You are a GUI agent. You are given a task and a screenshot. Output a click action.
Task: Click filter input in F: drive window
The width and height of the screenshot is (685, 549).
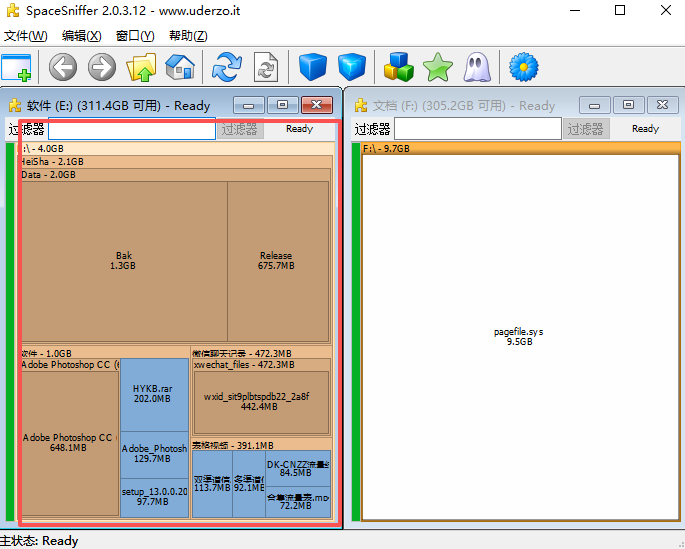point(477,129)
